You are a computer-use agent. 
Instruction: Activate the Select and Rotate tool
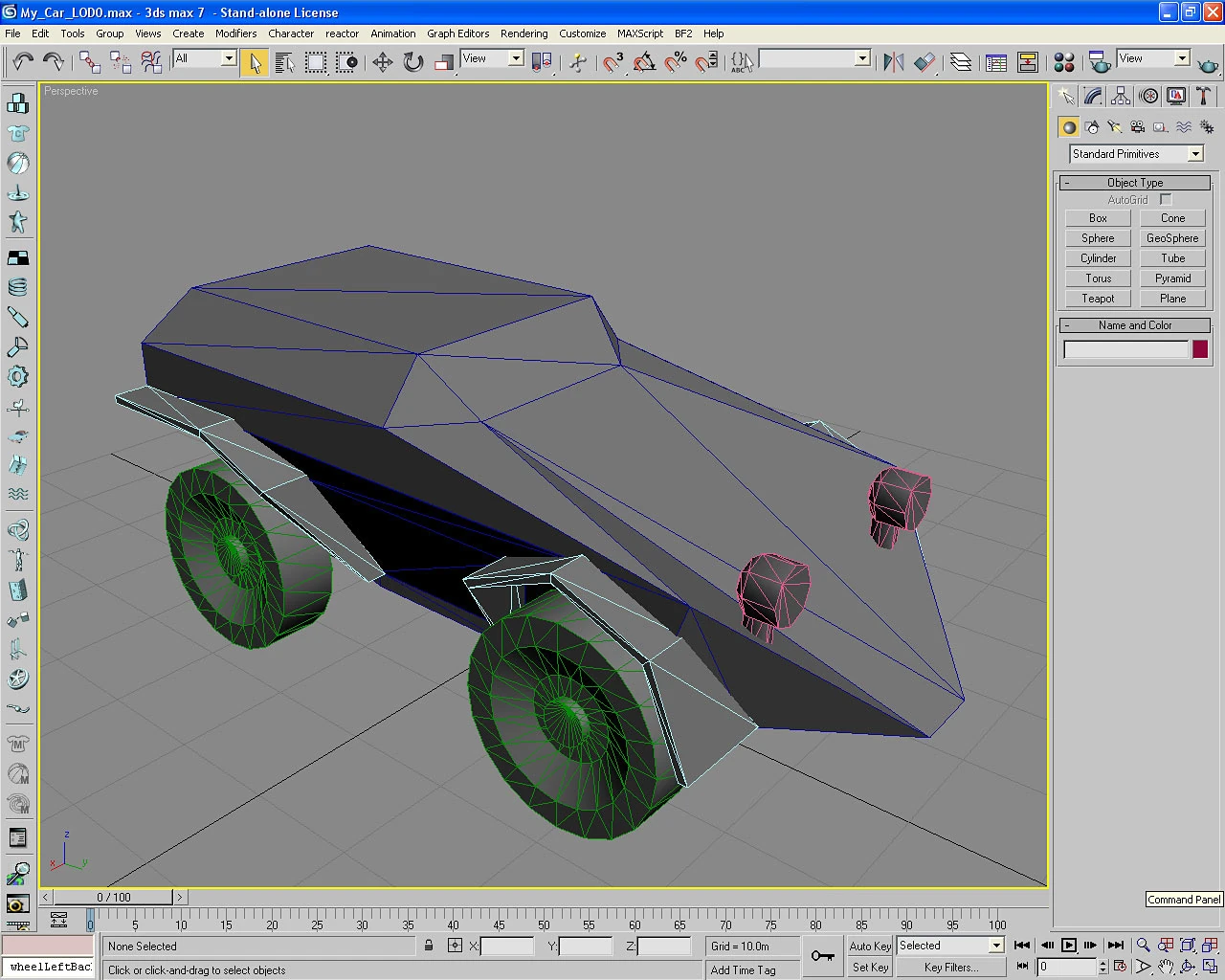pyautogui.click(x=413, y=62)
